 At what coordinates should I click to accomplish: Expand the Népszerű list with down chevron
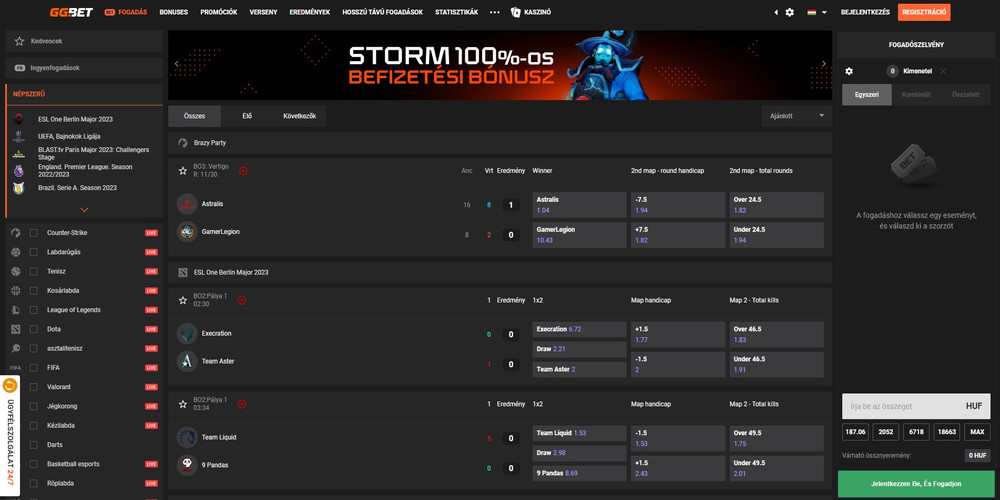point(84,210)
